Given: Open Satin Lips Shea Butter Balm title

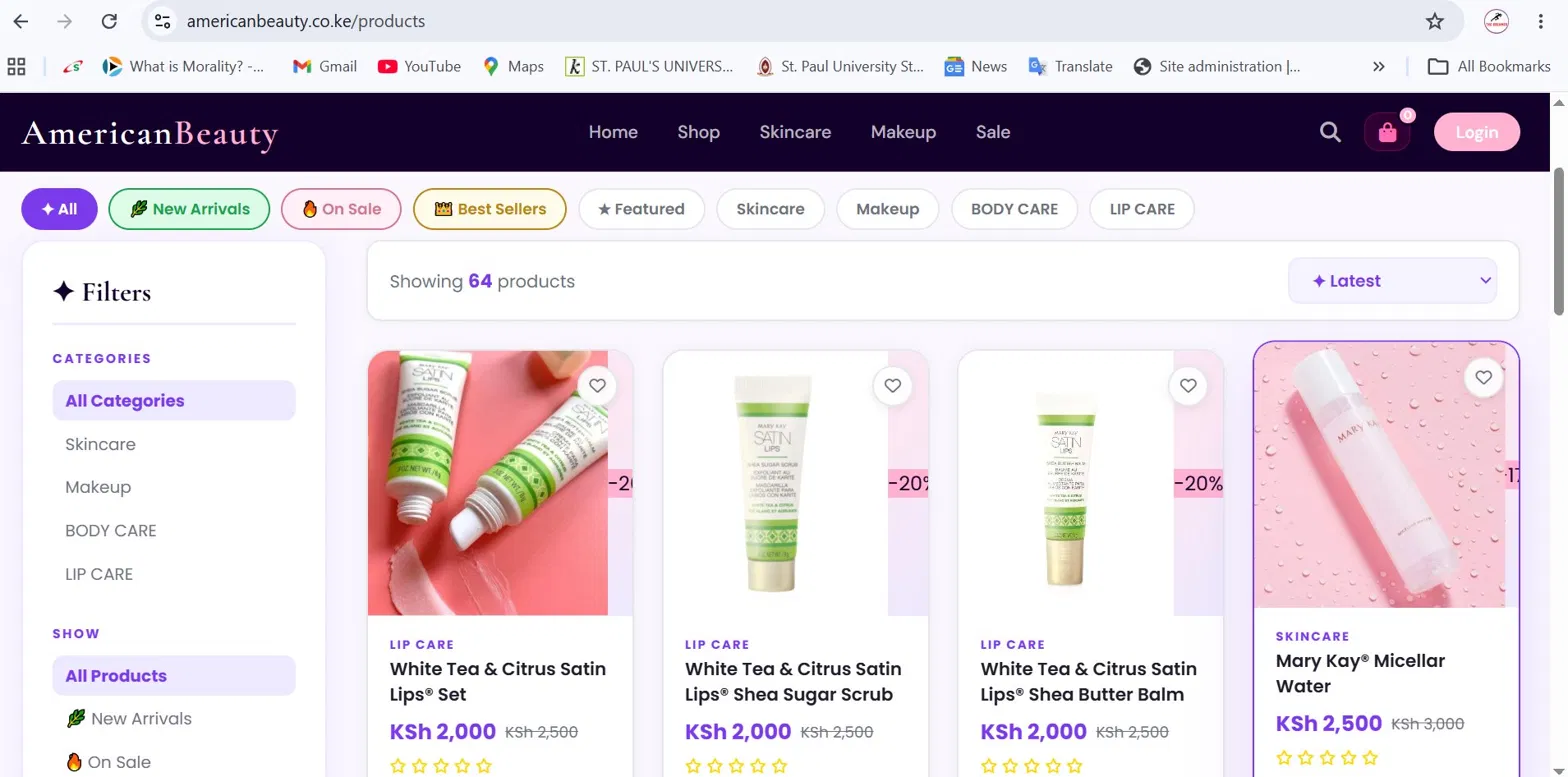Looking at the screenshot, I should [1089, 682].
